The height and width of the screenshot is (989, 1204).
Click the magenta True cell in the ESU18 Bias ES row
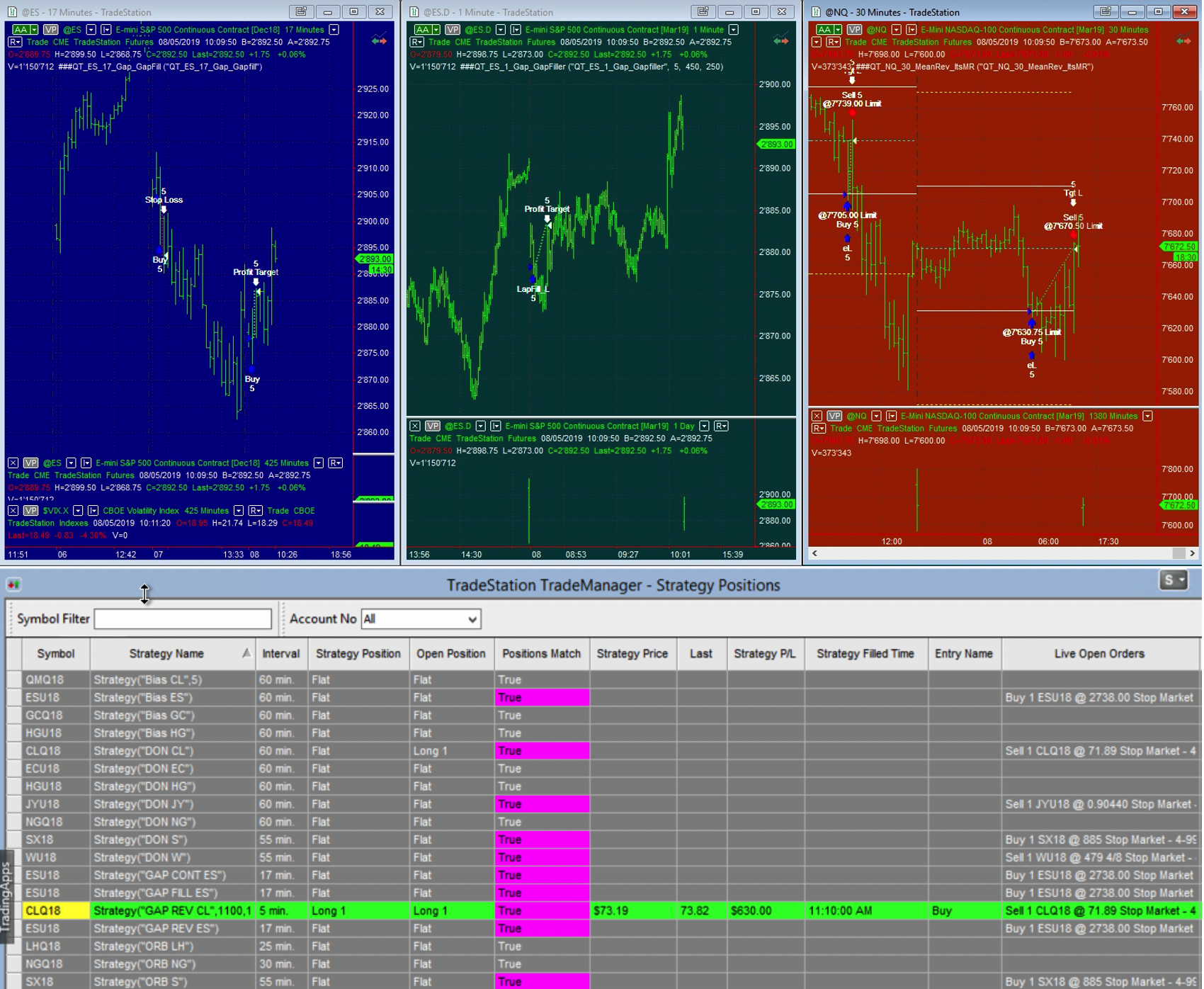point(542,697)
